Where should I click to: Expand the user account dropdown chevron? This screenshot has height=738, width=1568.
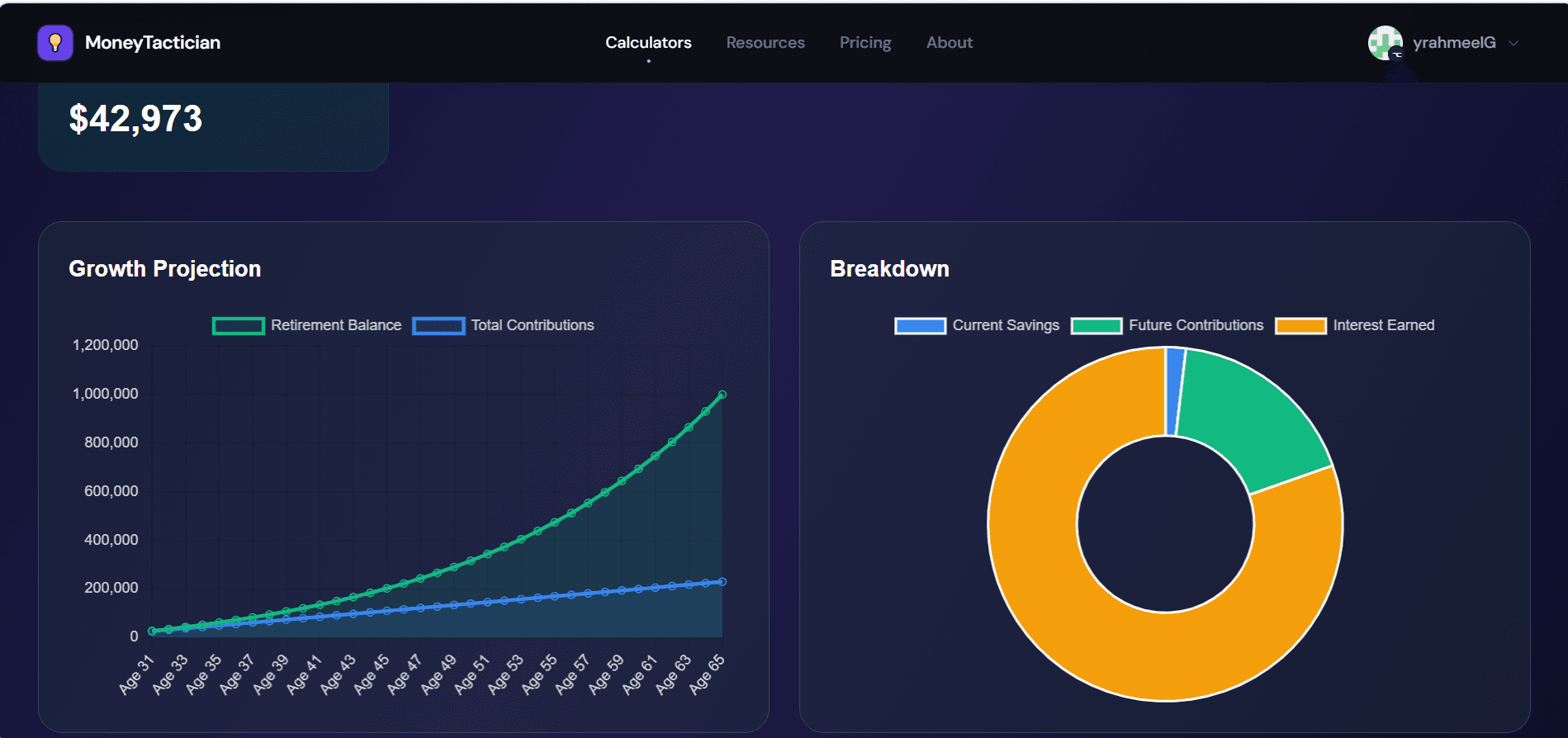(x=1514, y=43)
